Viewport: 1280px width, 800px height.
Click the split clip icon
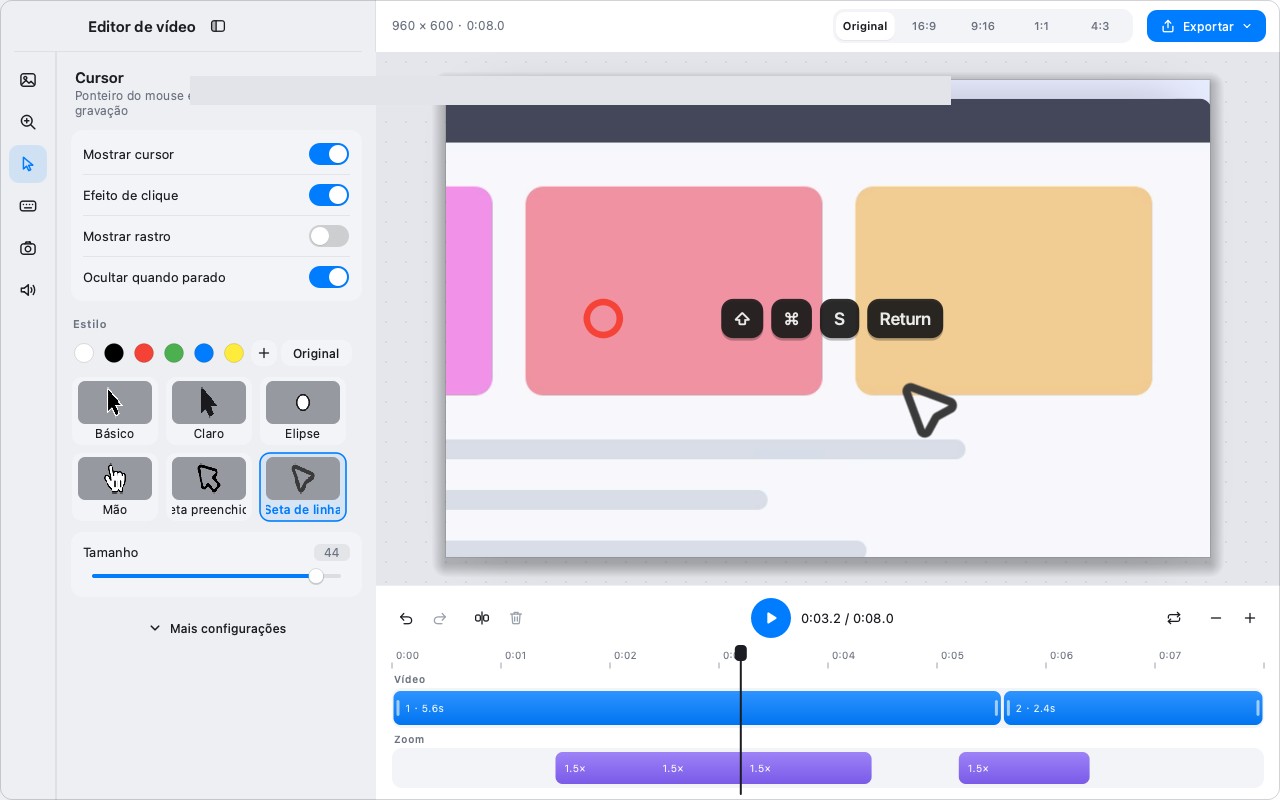(482, 618)
